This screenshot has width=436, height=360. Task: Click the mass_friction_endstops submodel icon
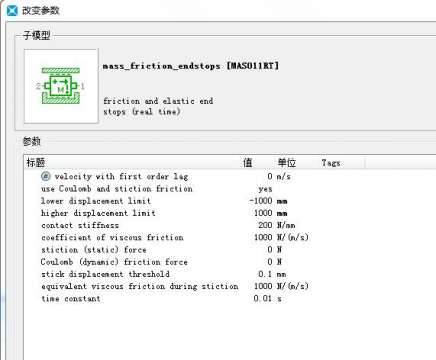[x=61, y=86]
